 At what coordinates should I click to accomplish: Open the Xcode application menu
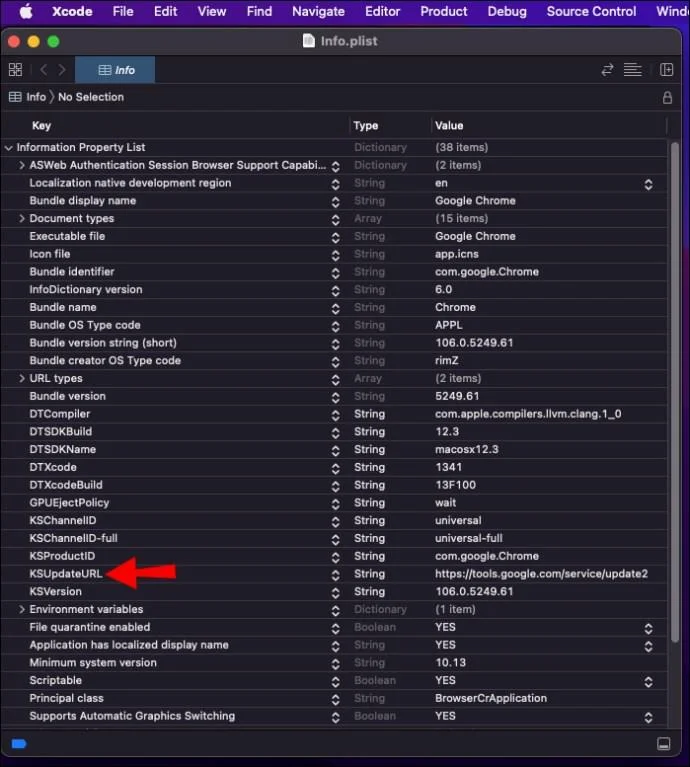(72, 11)
